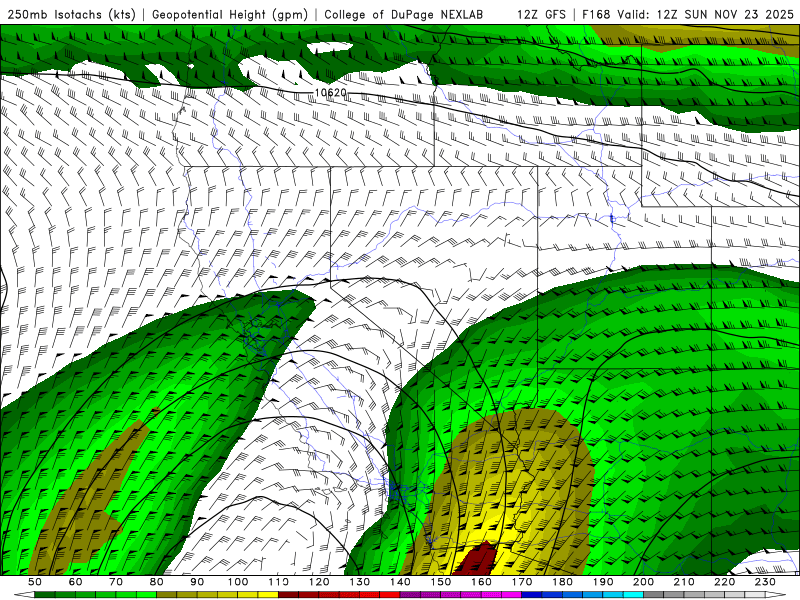Image resolution: width=800 pixels, height=600 pixels.
Task: Select the 220 value on the color scale
Action: tap(724, 582)
